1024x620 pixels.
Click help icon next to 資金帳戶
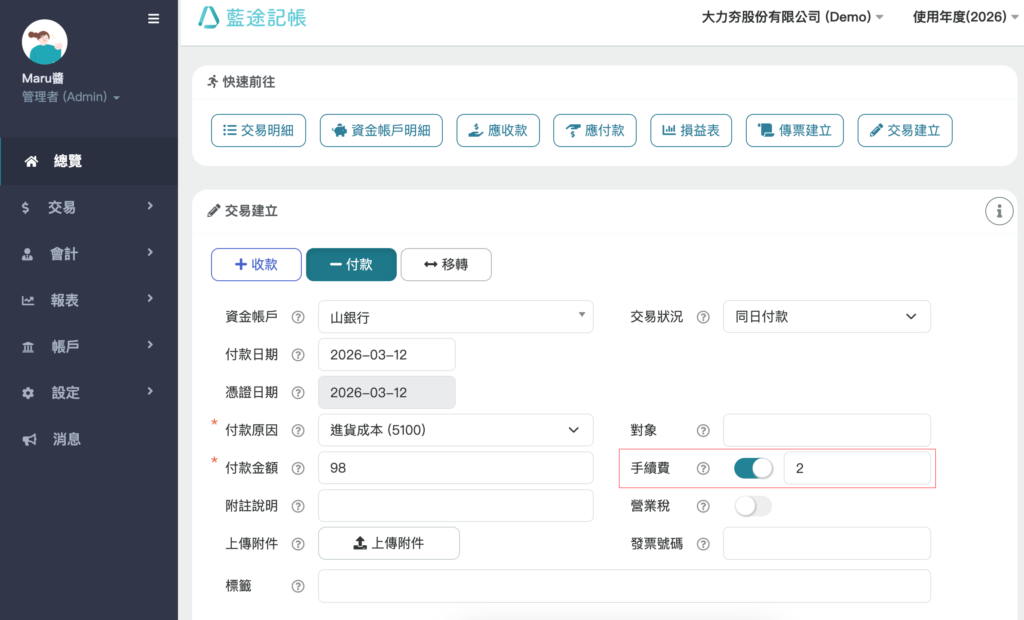(298, 317)
